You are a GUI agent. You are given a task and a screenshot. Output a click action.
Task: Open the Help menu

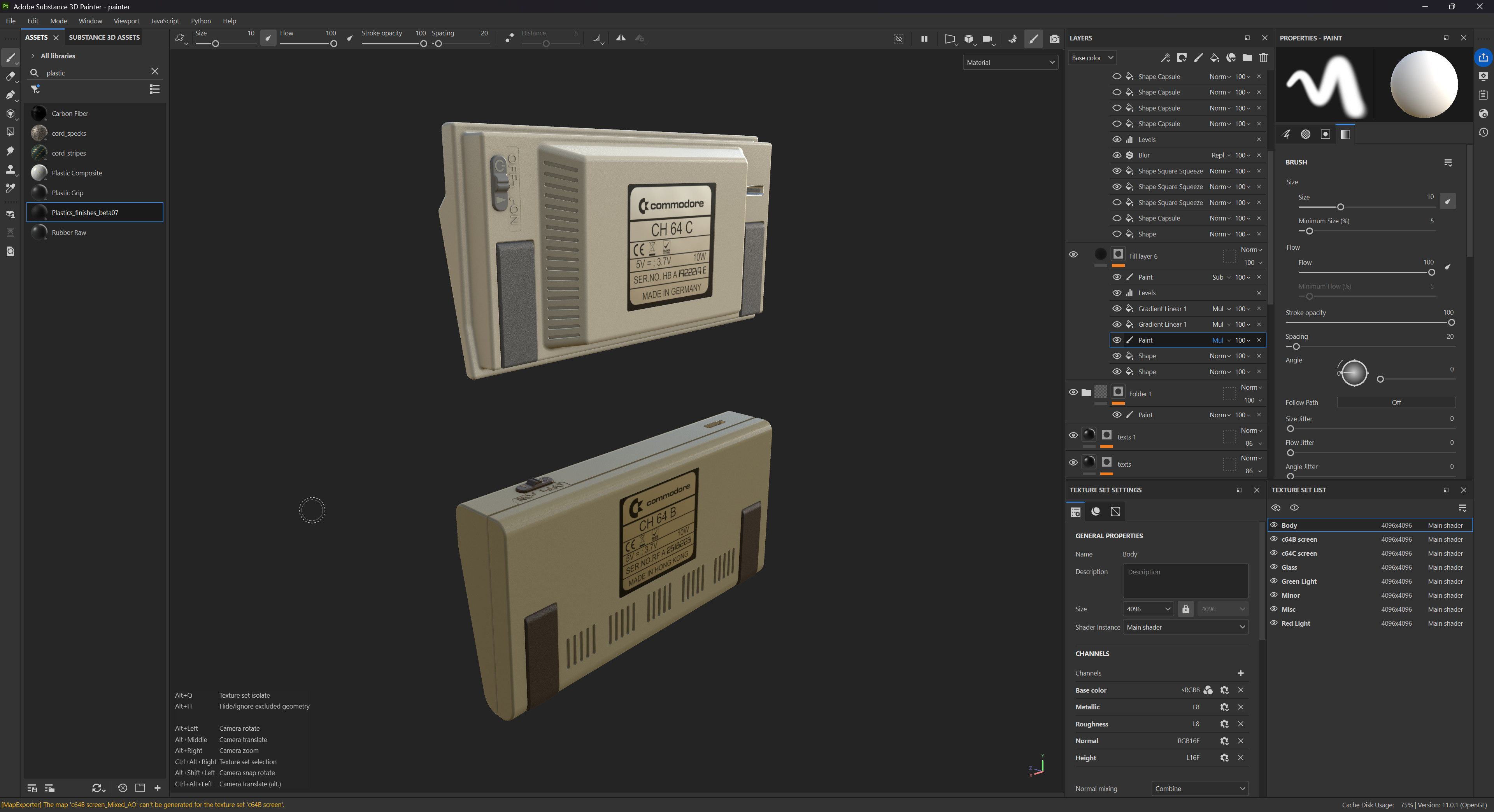click(229, 21)
